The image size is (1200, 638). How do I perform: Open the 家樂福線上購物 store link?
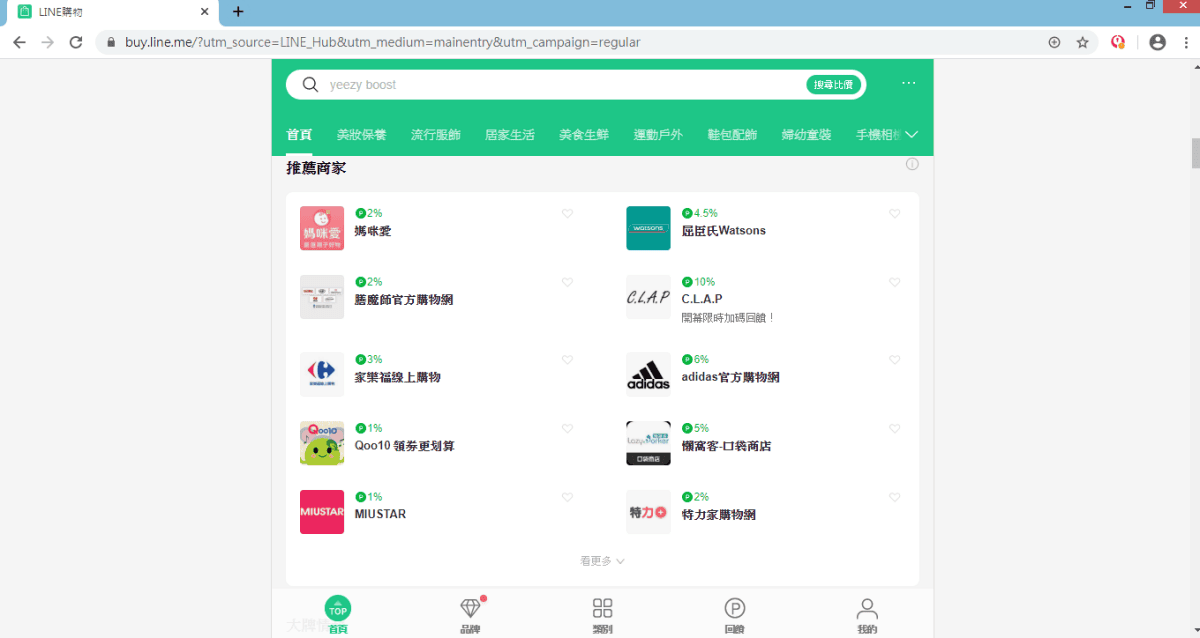tap(398, 378)
